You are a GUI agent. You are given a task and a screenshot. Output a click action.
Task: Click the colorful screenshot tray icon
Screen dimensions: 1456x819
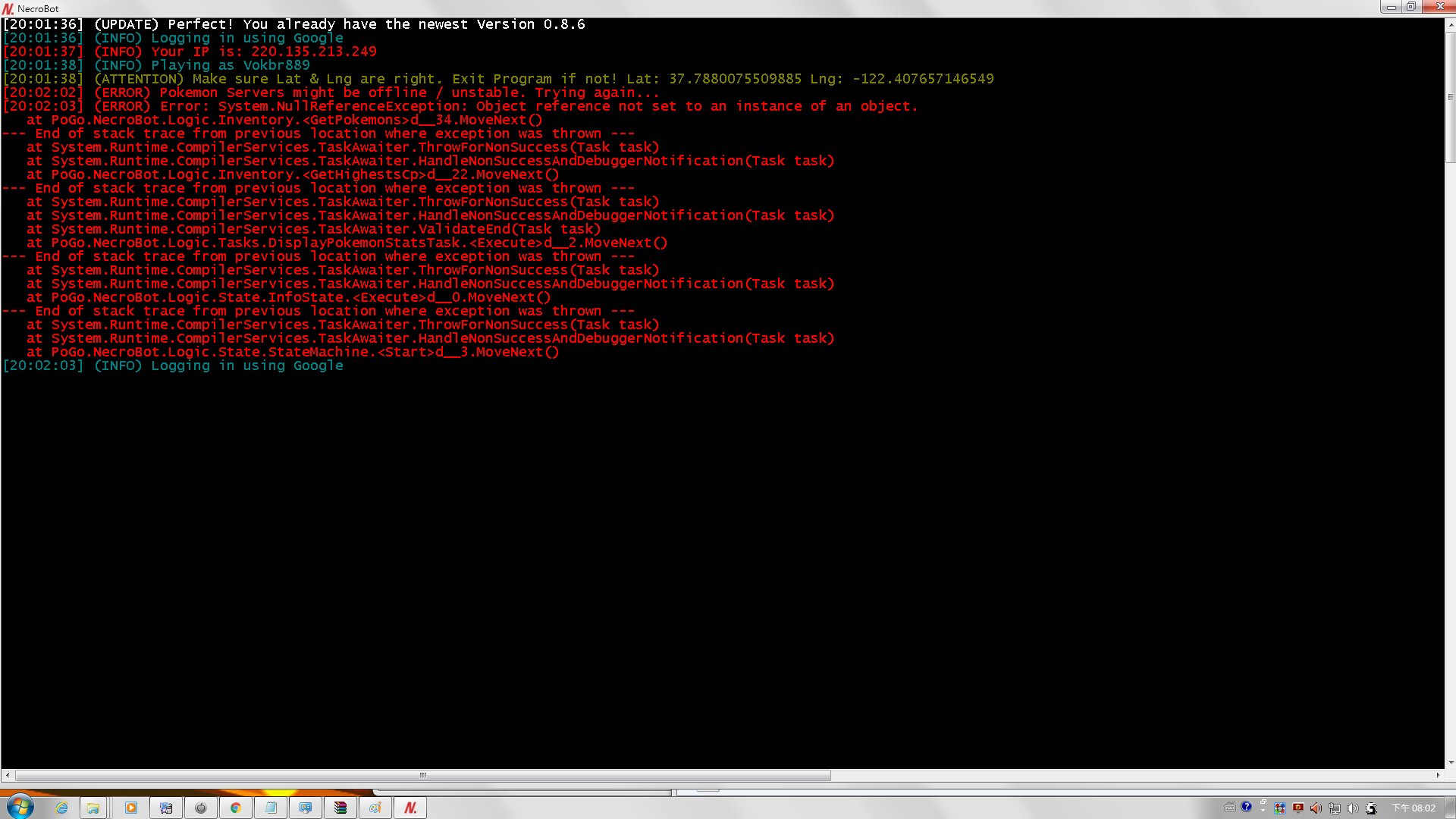click(x=1280, y=808)
